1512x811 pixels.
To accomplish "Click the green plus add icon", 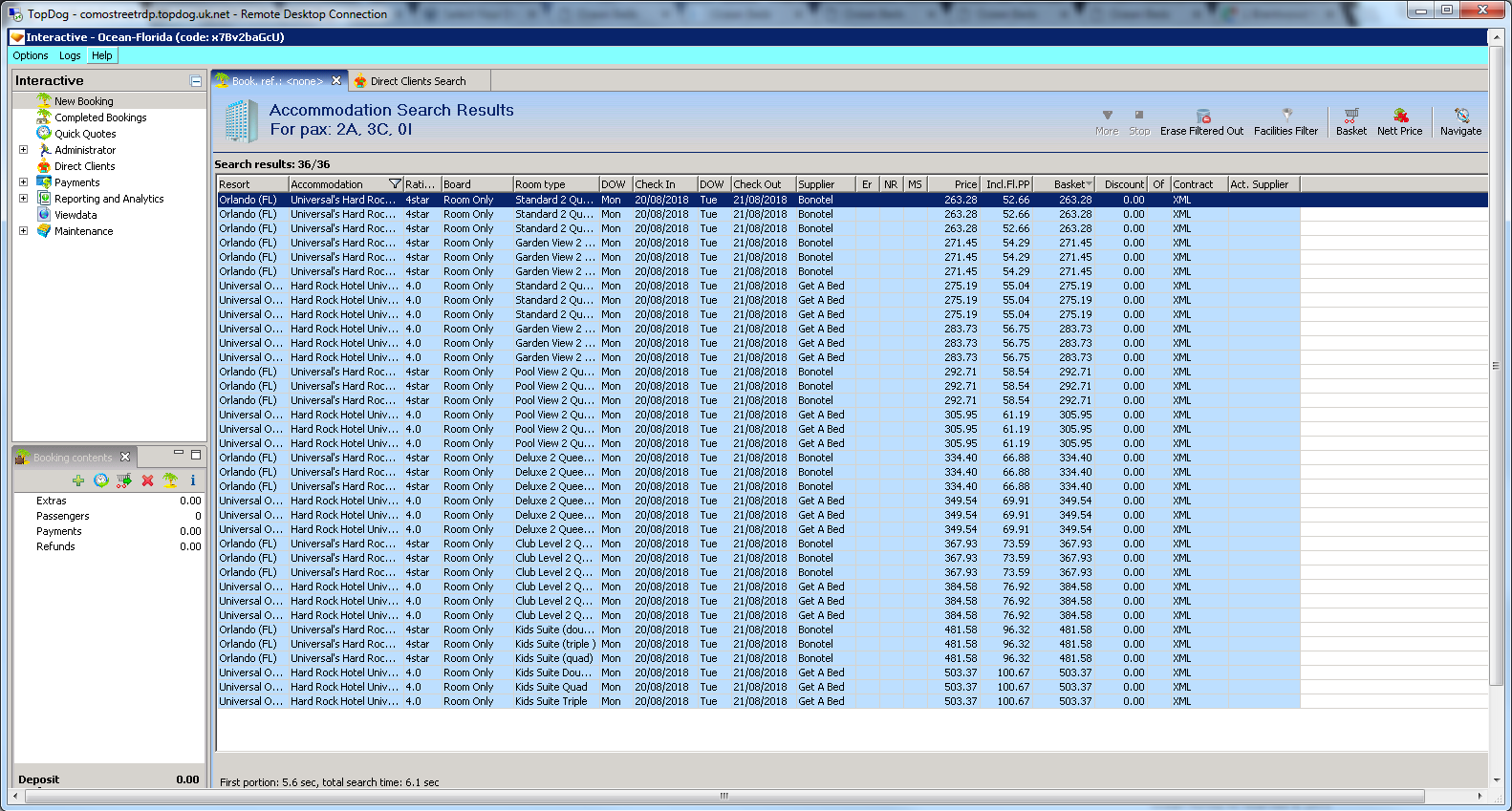I will coord(78,480).
